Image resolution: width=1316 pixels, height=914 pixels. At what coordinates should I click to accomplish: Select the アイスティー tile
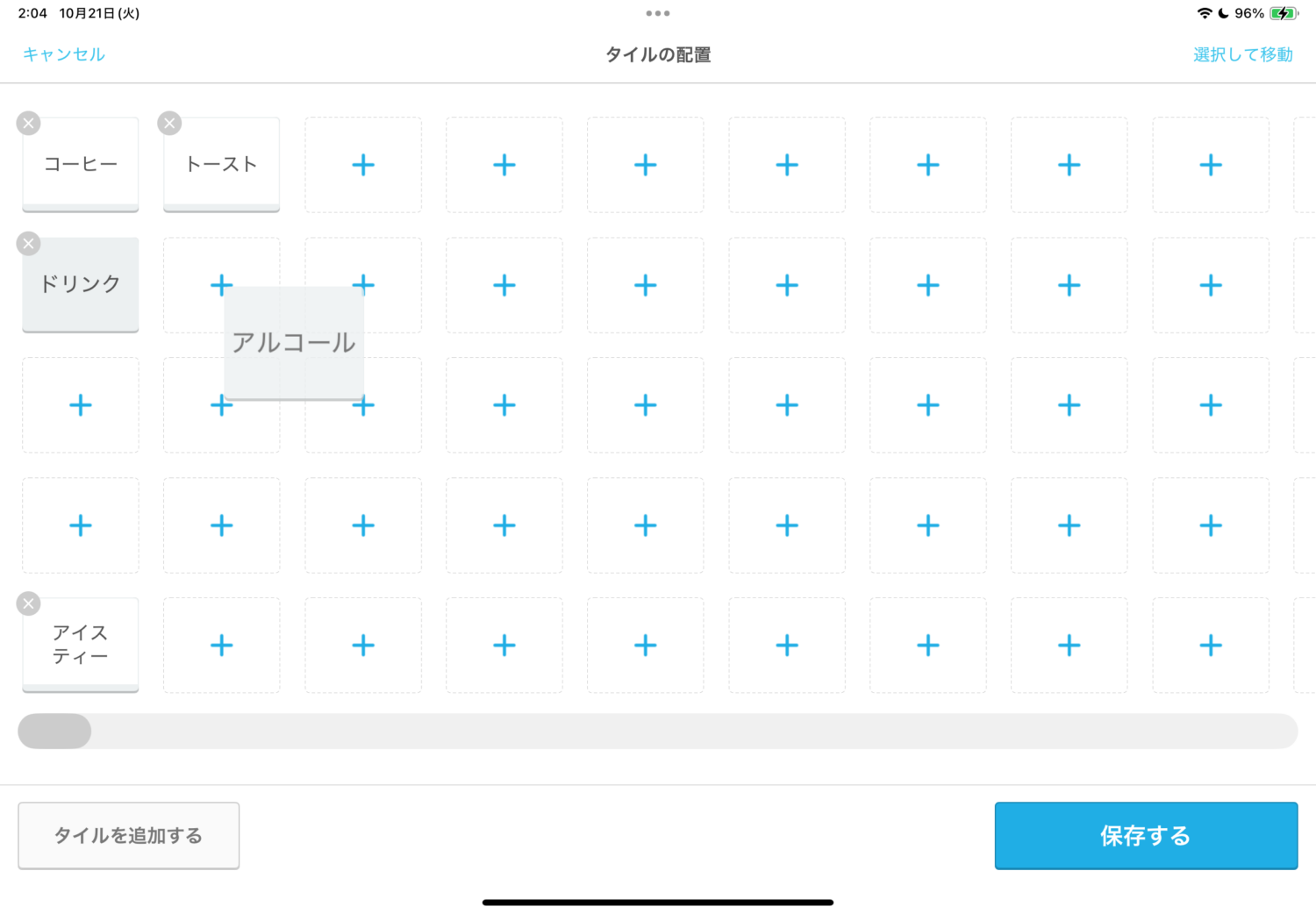coord(81,645)
